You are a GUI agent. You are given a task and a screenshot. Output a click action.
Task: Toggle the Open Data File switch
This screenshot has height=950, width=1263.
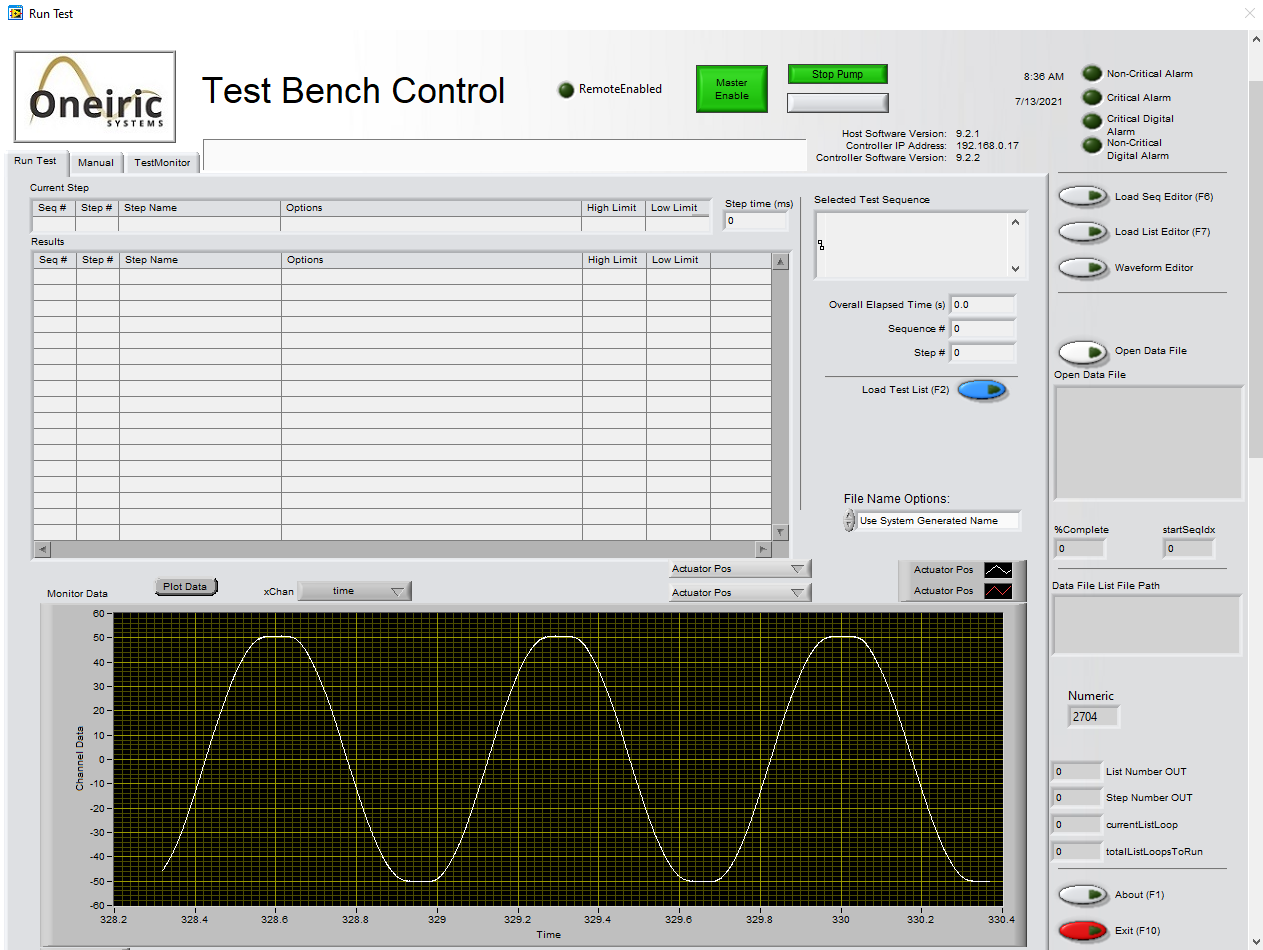tap(1083, 352)
